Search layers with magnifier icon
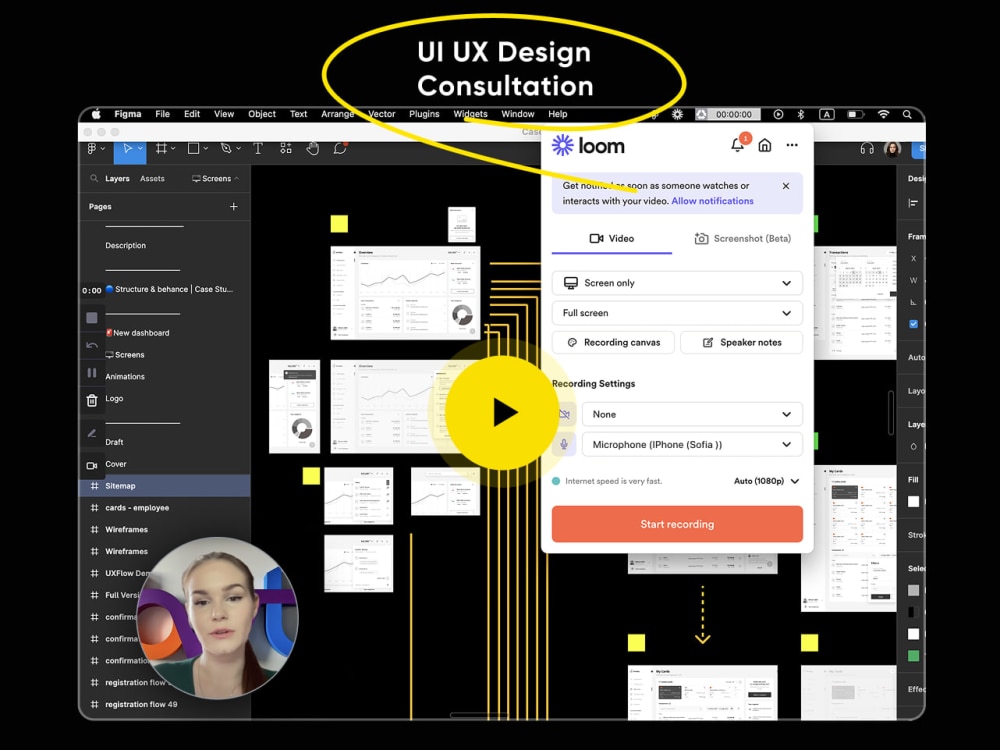1000x750 pixels. [x=94, y=179]
